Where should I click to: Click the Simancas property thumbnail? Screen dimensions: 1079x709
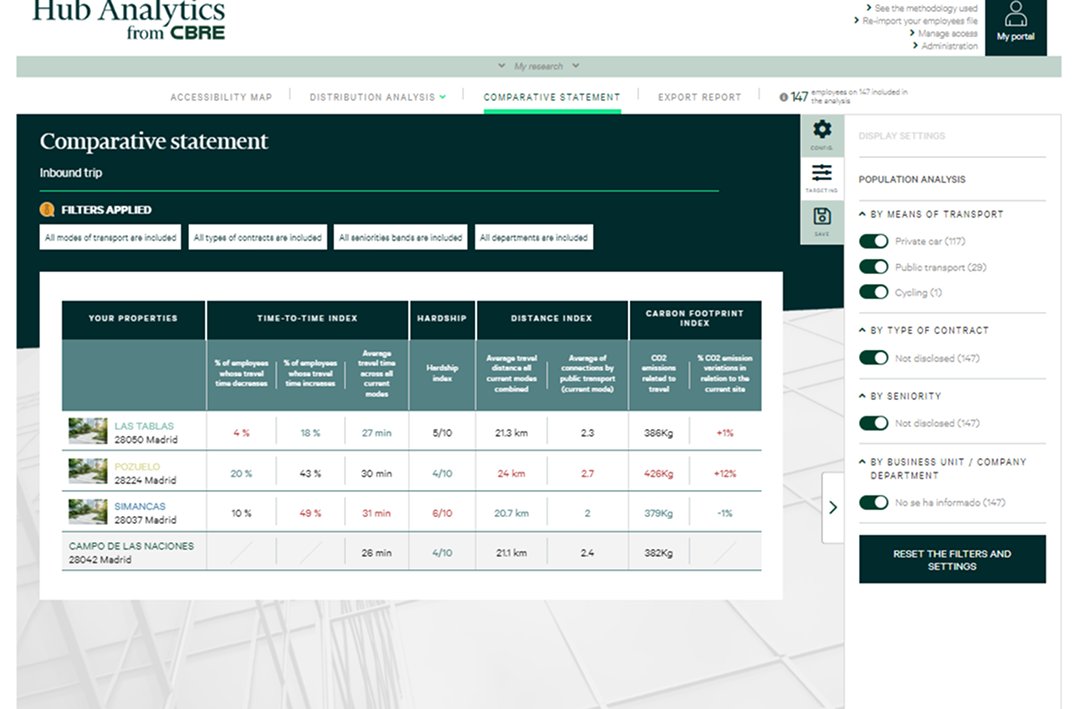[x=87, y=511]
